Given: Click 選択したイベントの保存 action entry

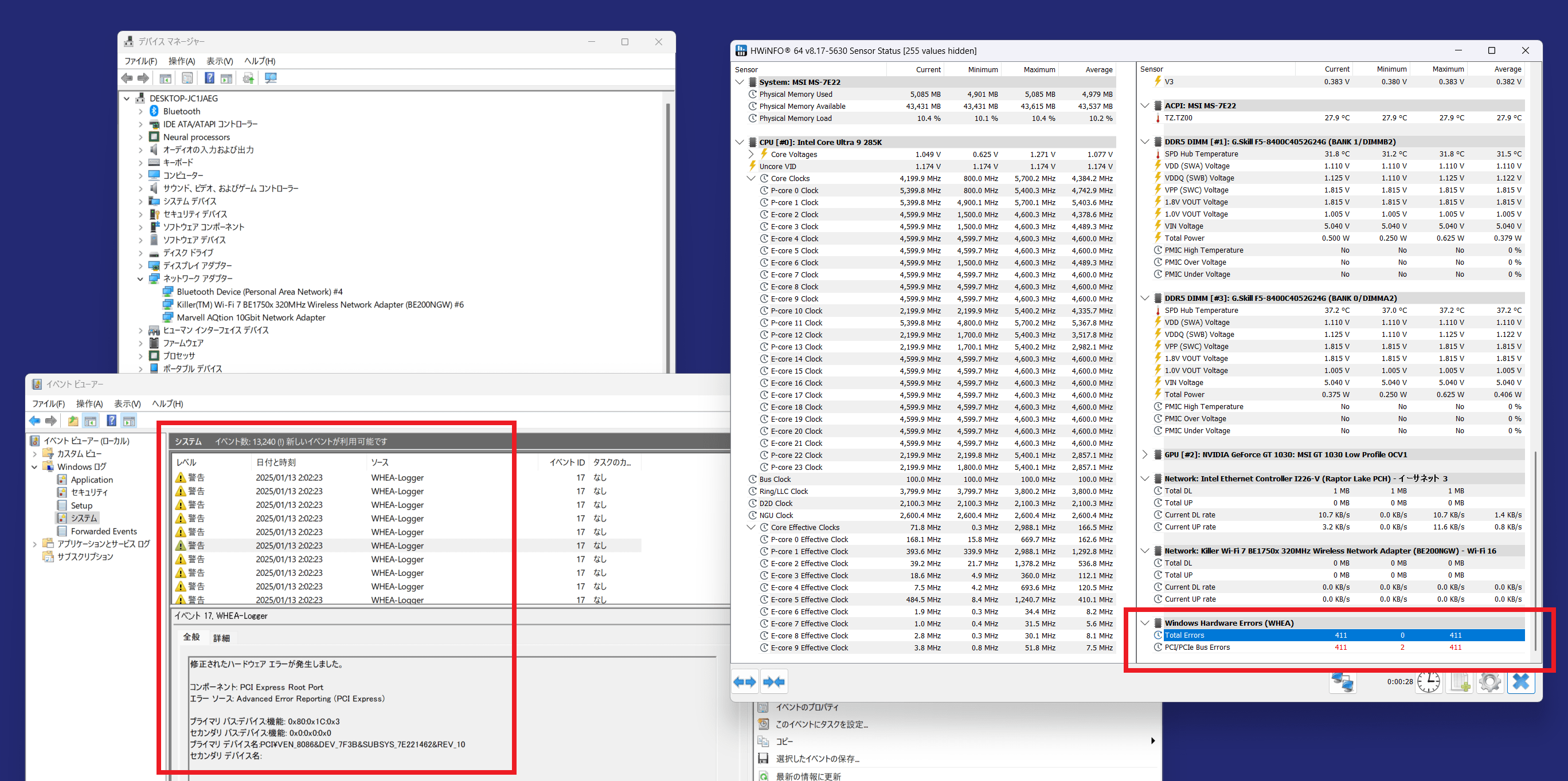Looking at the screenshot, I should (818, 759).
